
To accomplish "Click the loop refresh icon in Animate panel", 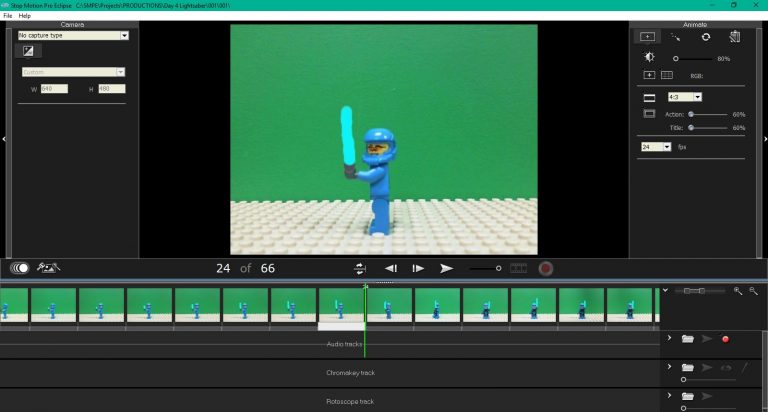I will point(706,37).
